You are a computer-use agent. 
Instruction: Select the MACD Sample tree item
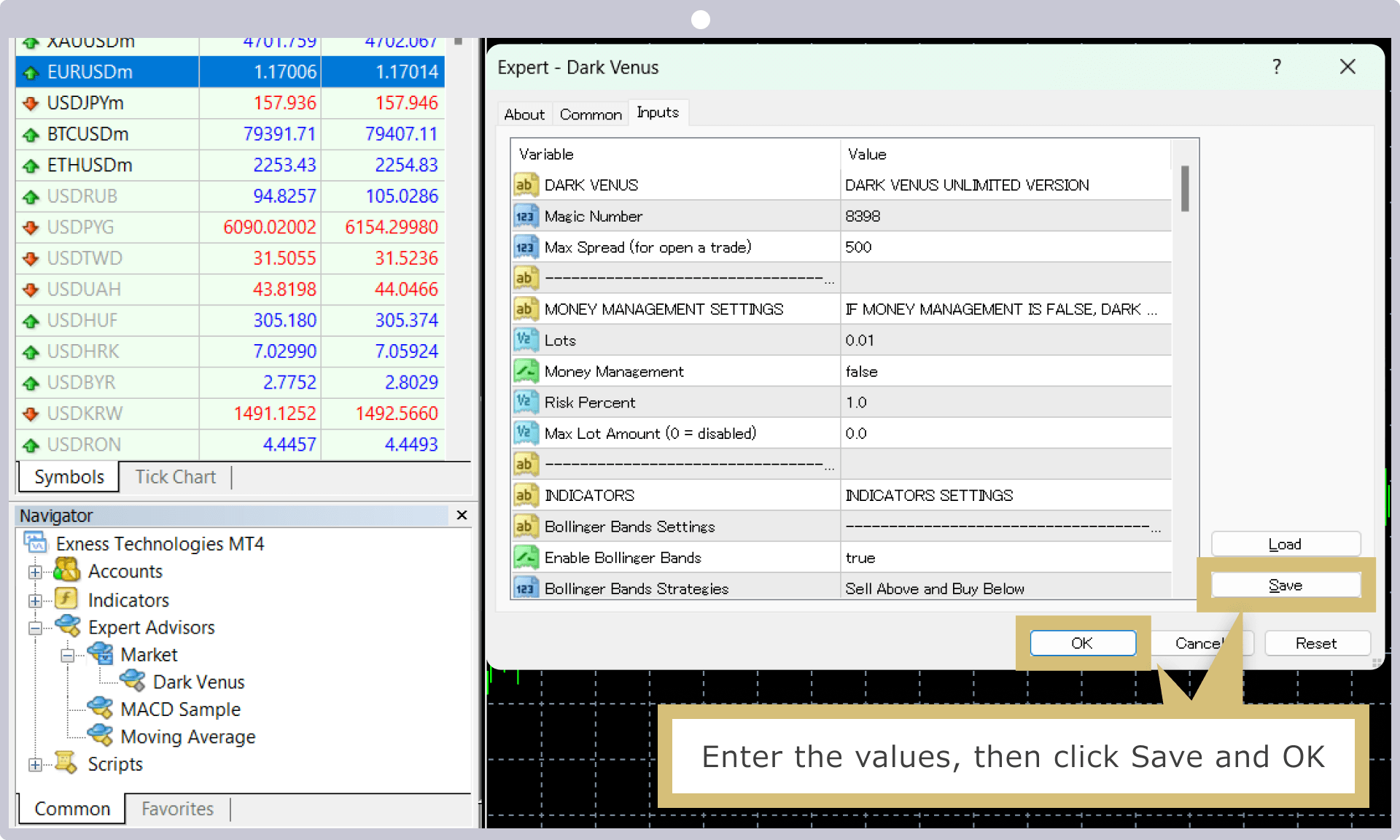[180, 709]
